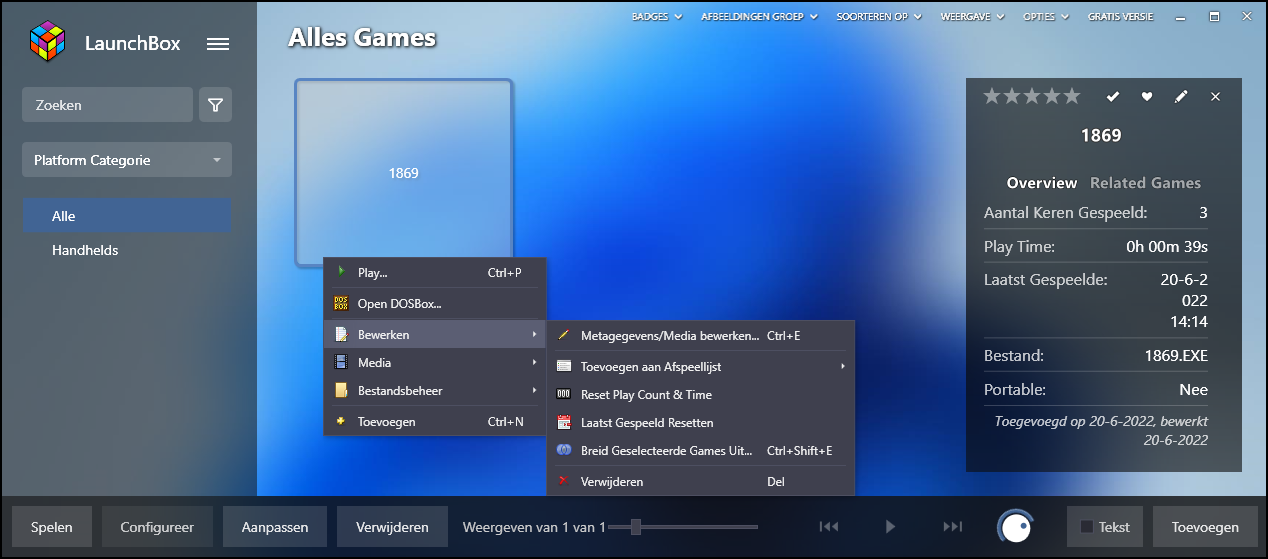Image resolution: width=1268 pixels, height=559 pixels.
Task: Select Handhelds in the sidebar
Action: tap(127, 250)
